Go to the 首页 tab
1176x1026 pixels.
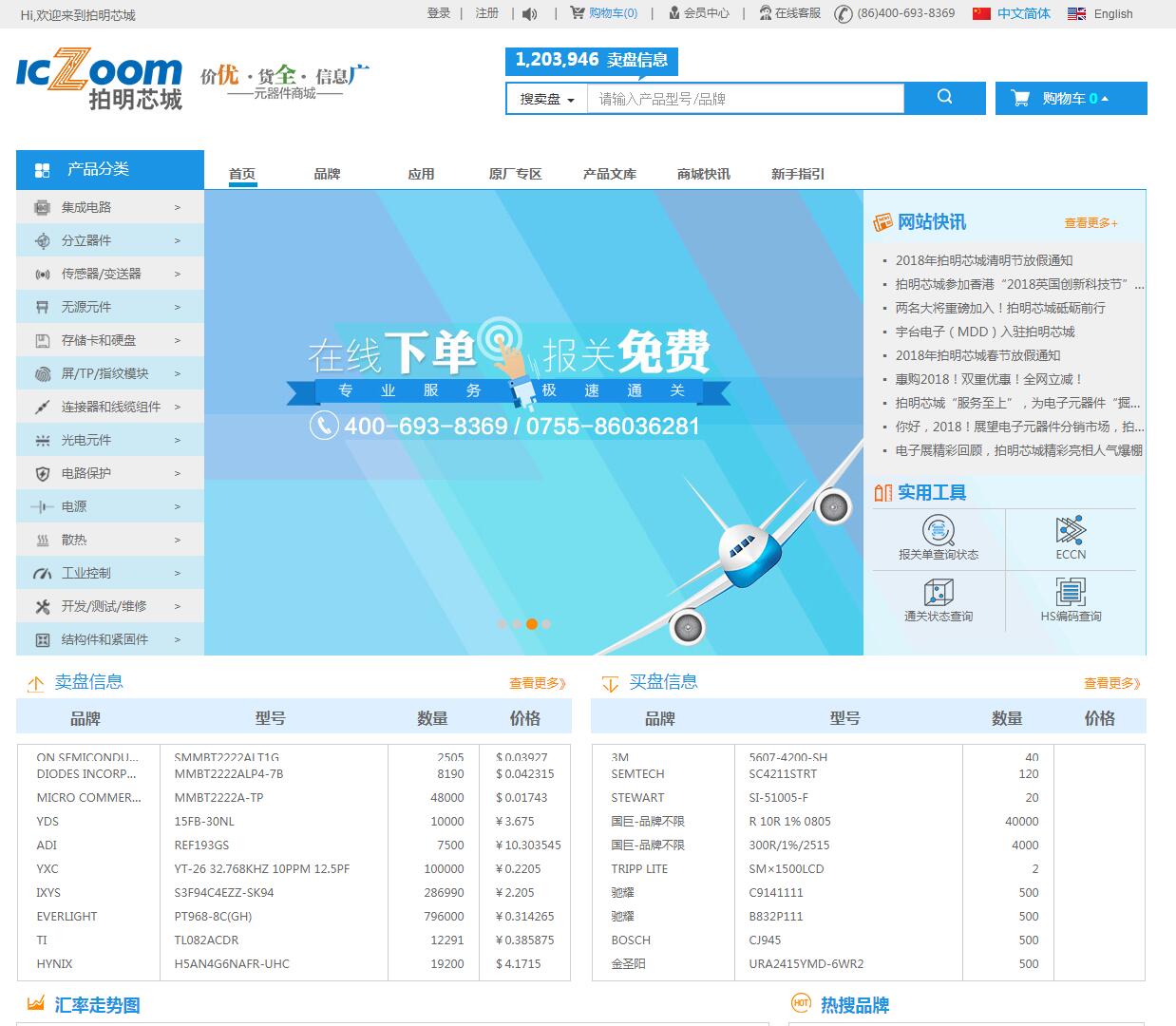tap(242, 174)
